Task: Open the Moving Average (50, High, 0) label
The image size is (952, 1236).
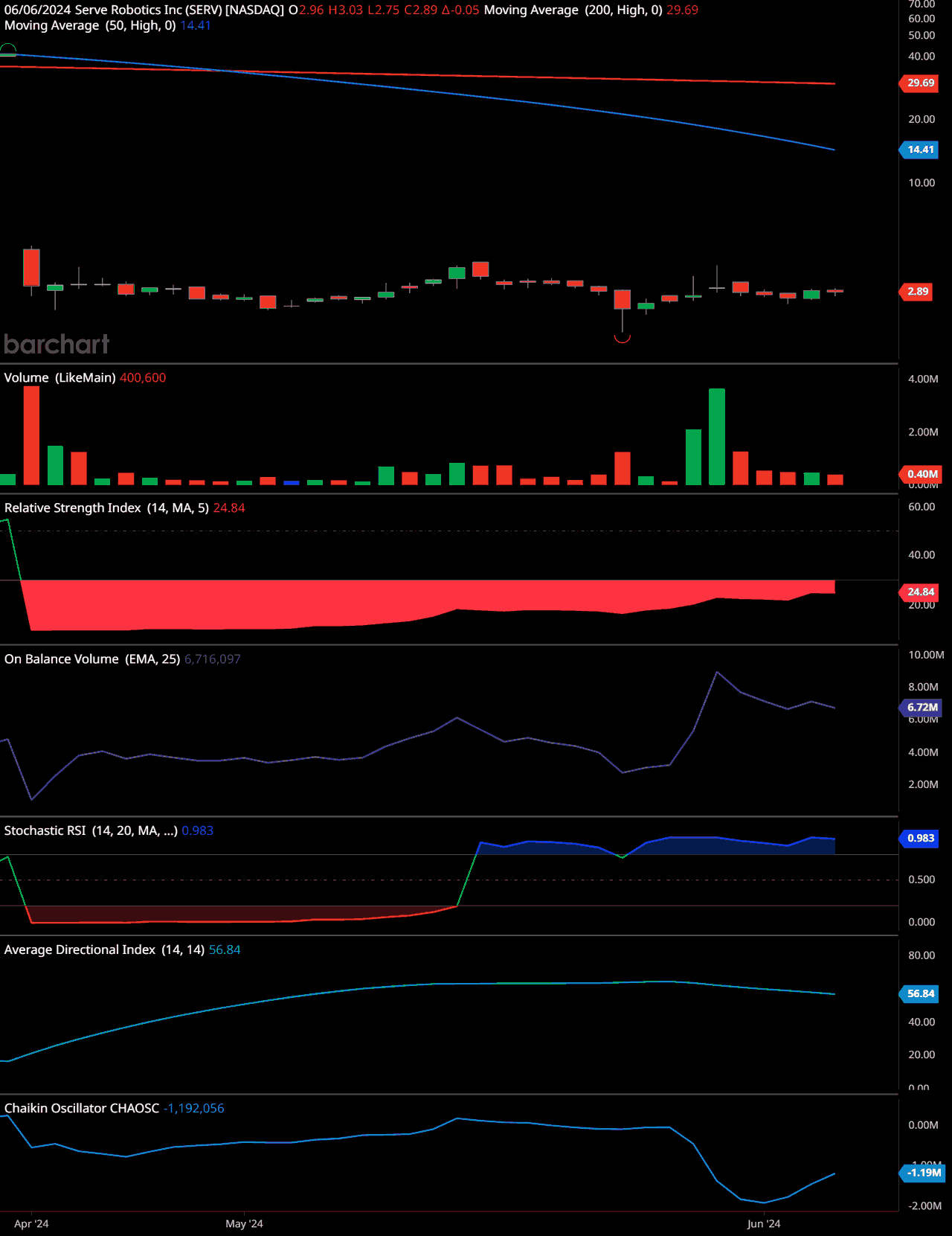Action: point(90,25)
